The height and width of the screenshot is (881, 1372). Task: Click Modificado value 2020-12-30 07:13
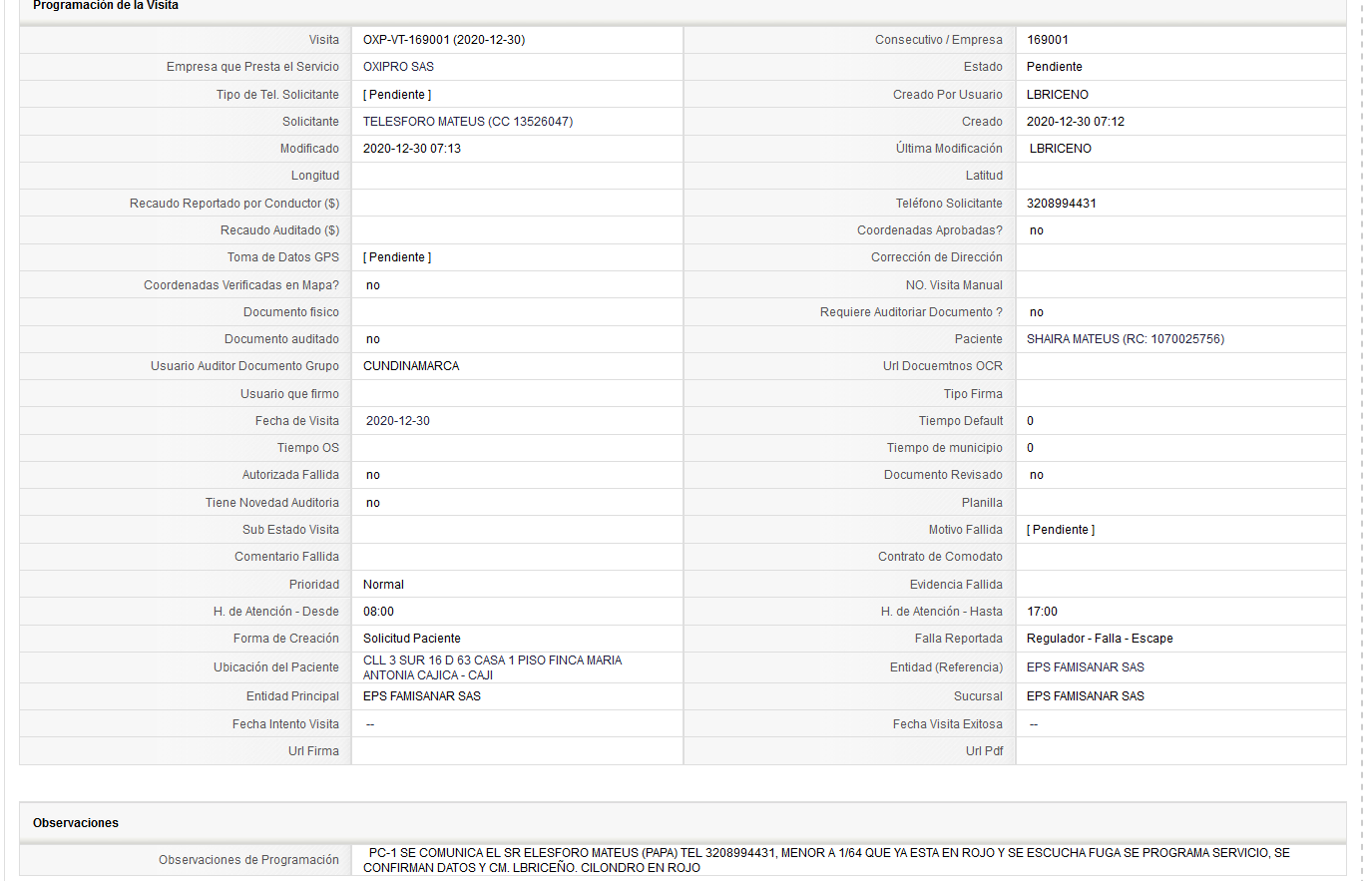(412, 149)
